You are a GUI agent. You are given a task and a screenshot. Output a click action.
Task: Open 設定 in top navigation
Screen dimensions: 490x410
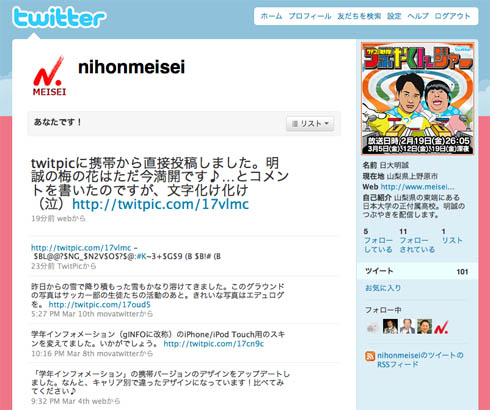[394, 16]
